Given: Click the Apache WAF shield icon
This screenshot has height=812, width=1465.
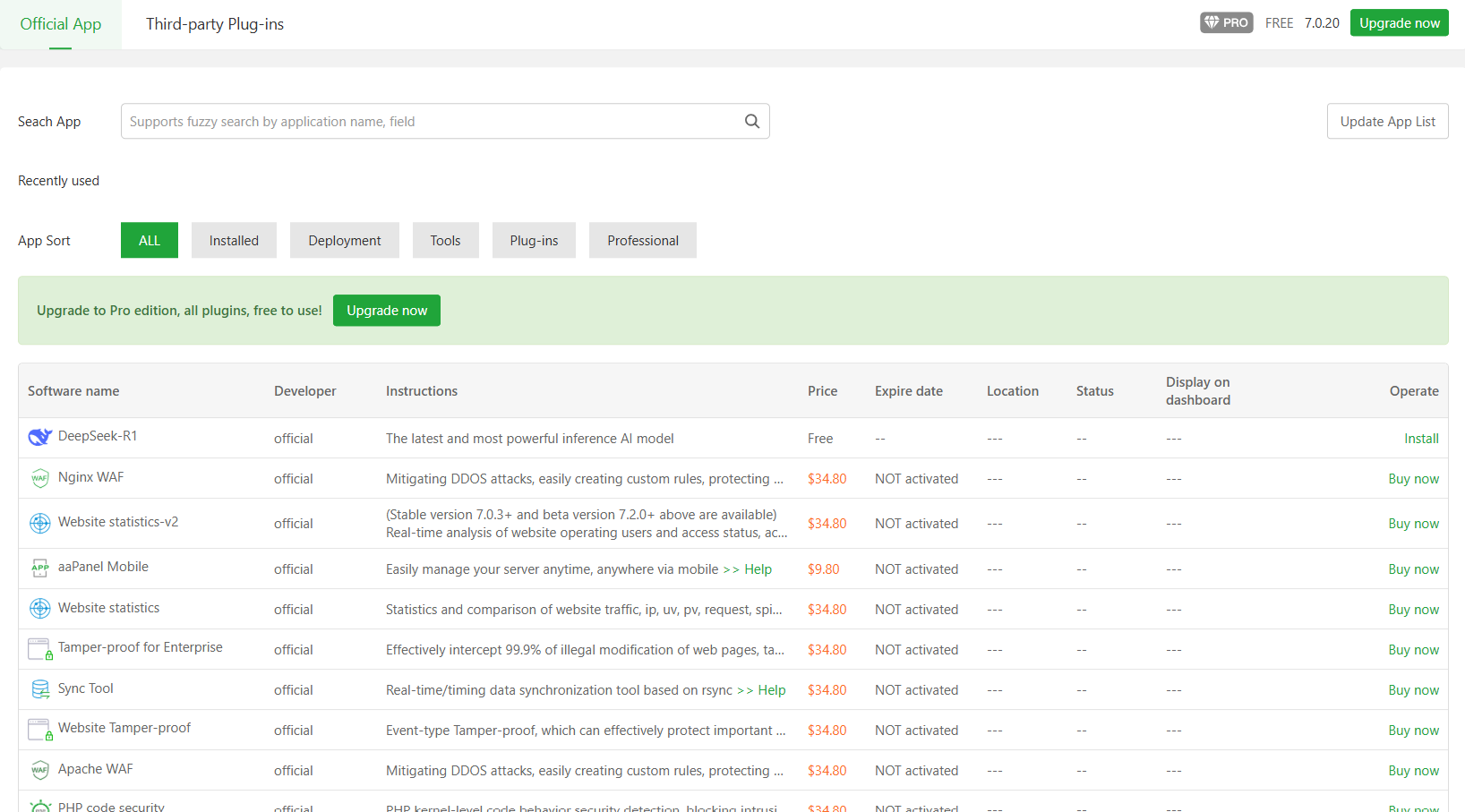Looking at the screenshot, I should point(39,770).
